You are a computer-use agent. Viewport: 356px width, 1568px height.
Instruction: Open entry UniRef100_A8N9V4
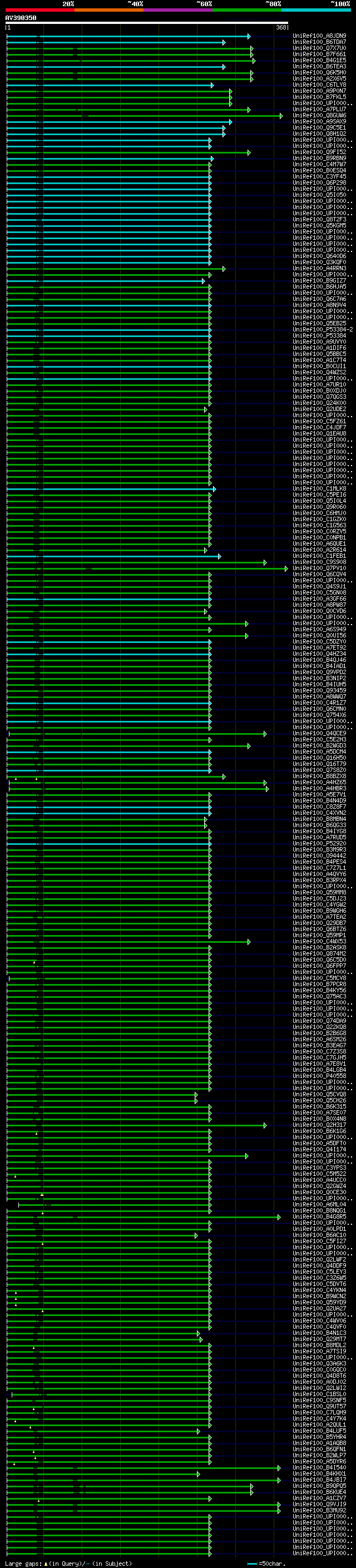(319, 305)
